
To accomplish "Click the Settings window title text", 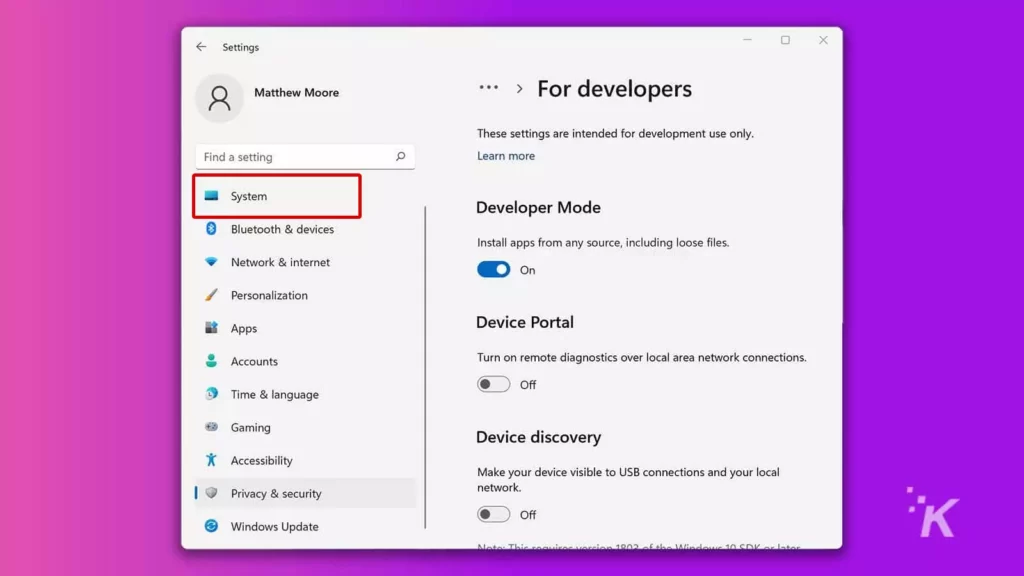I will tap(240, 47).
